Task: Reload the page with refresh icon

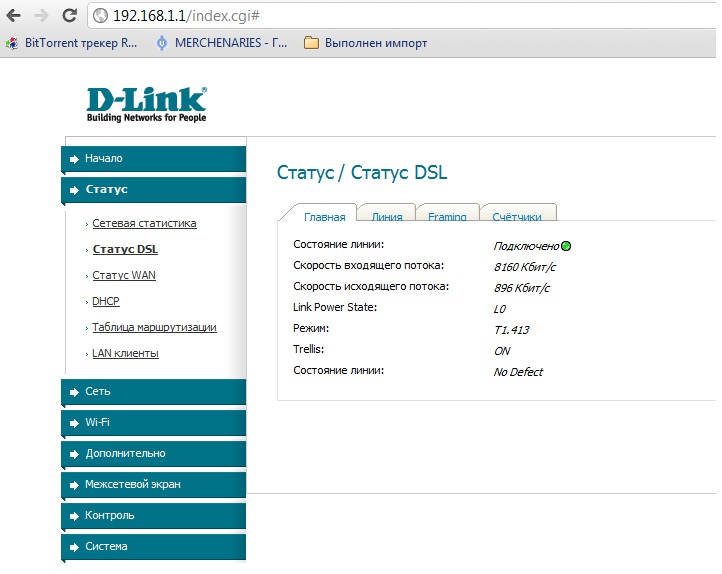Action: tap(69, 16)
